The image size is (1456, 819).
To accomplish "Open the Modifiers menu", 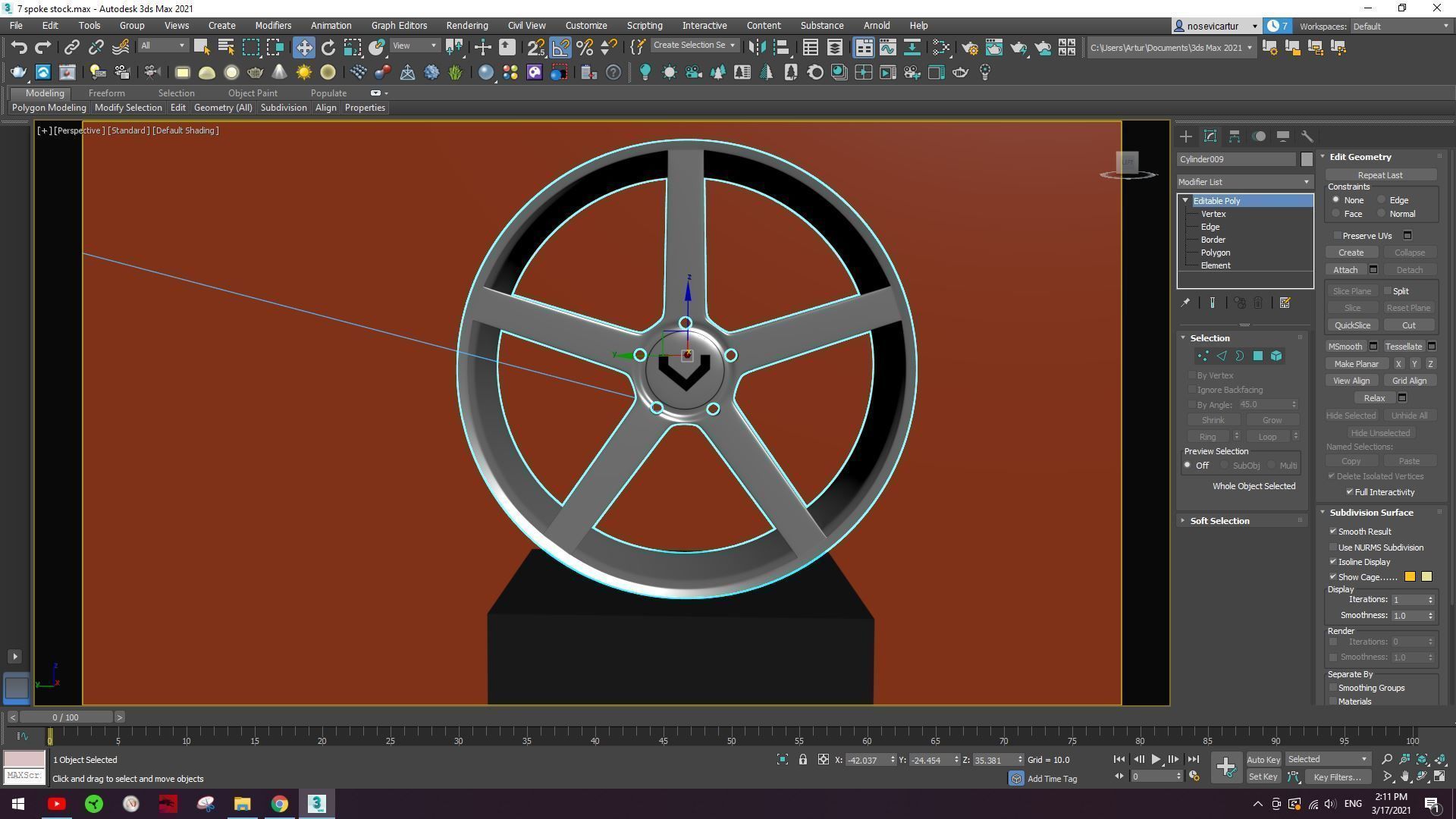I will pyautogui.click(x=273, y=25).
